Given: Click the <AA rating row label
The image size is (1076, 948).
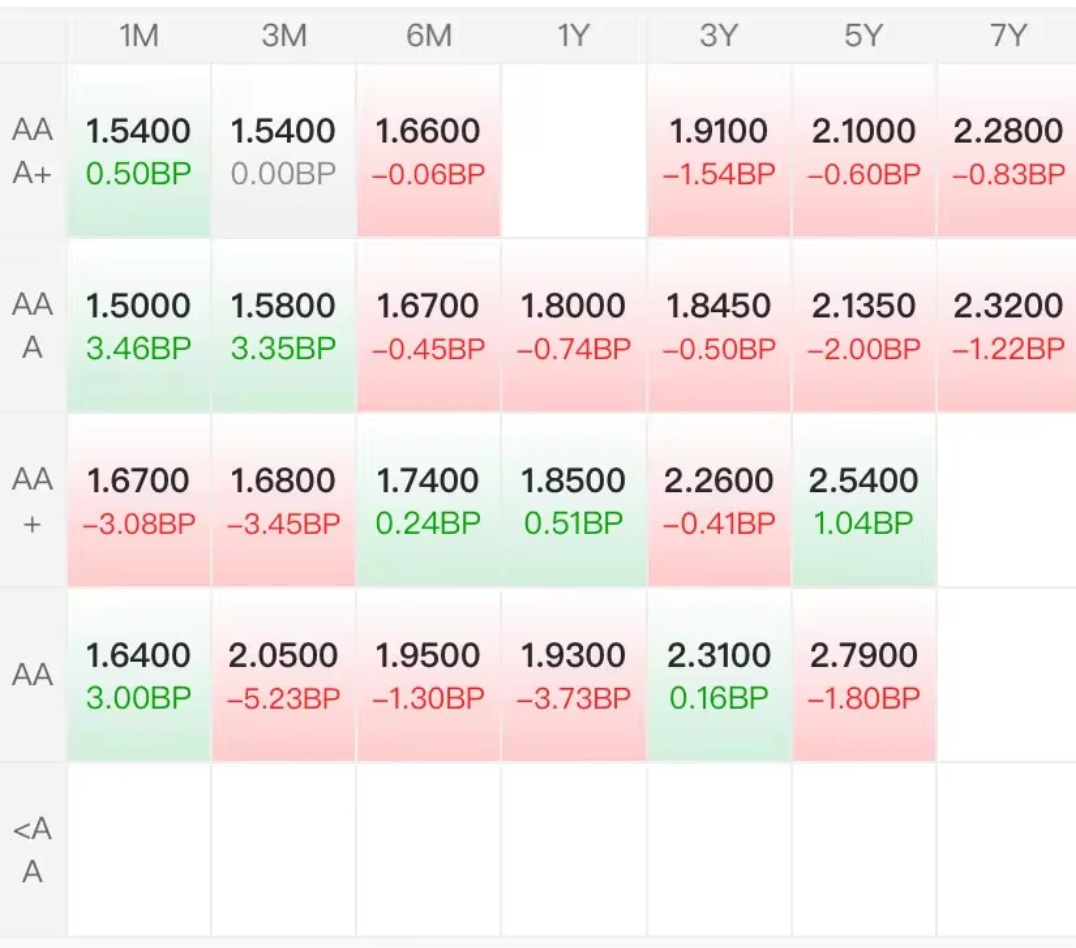Looking at the screenshot, I should tap(33, 851).
